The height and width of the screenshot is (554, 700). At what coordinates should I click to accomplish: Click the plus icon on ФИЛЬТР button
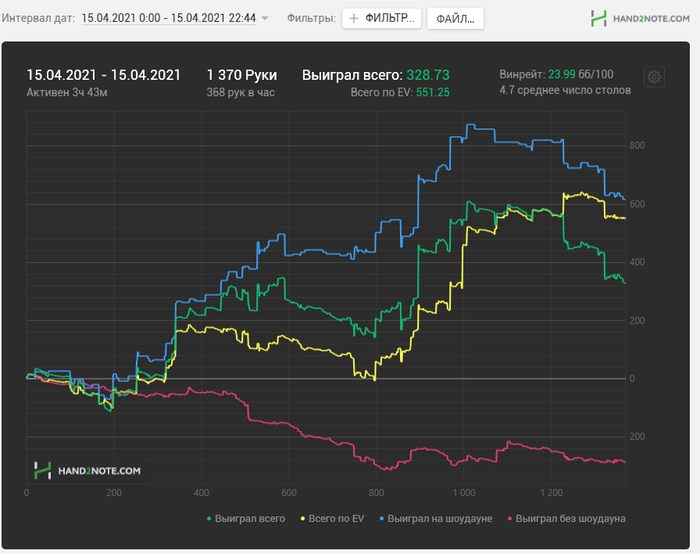point(354,18)
